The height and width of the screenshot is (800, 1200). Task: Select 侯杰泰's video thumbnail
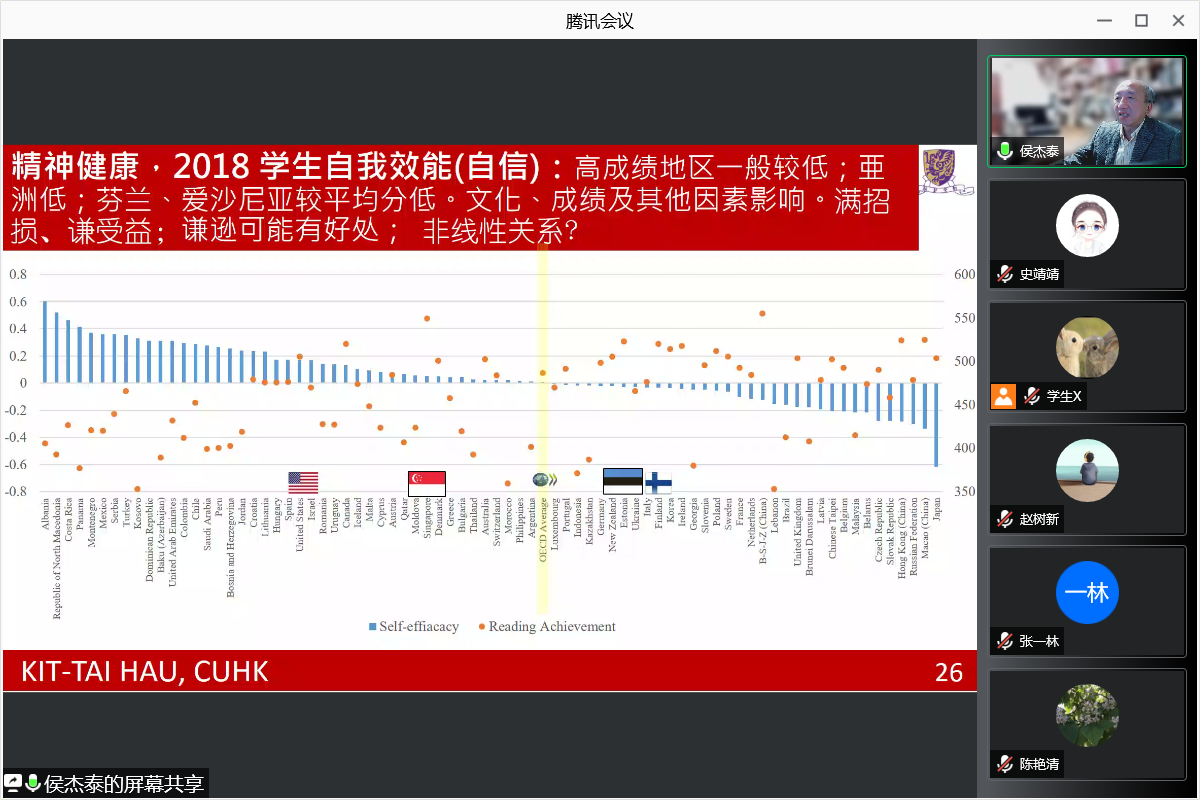pos(1087,110)
